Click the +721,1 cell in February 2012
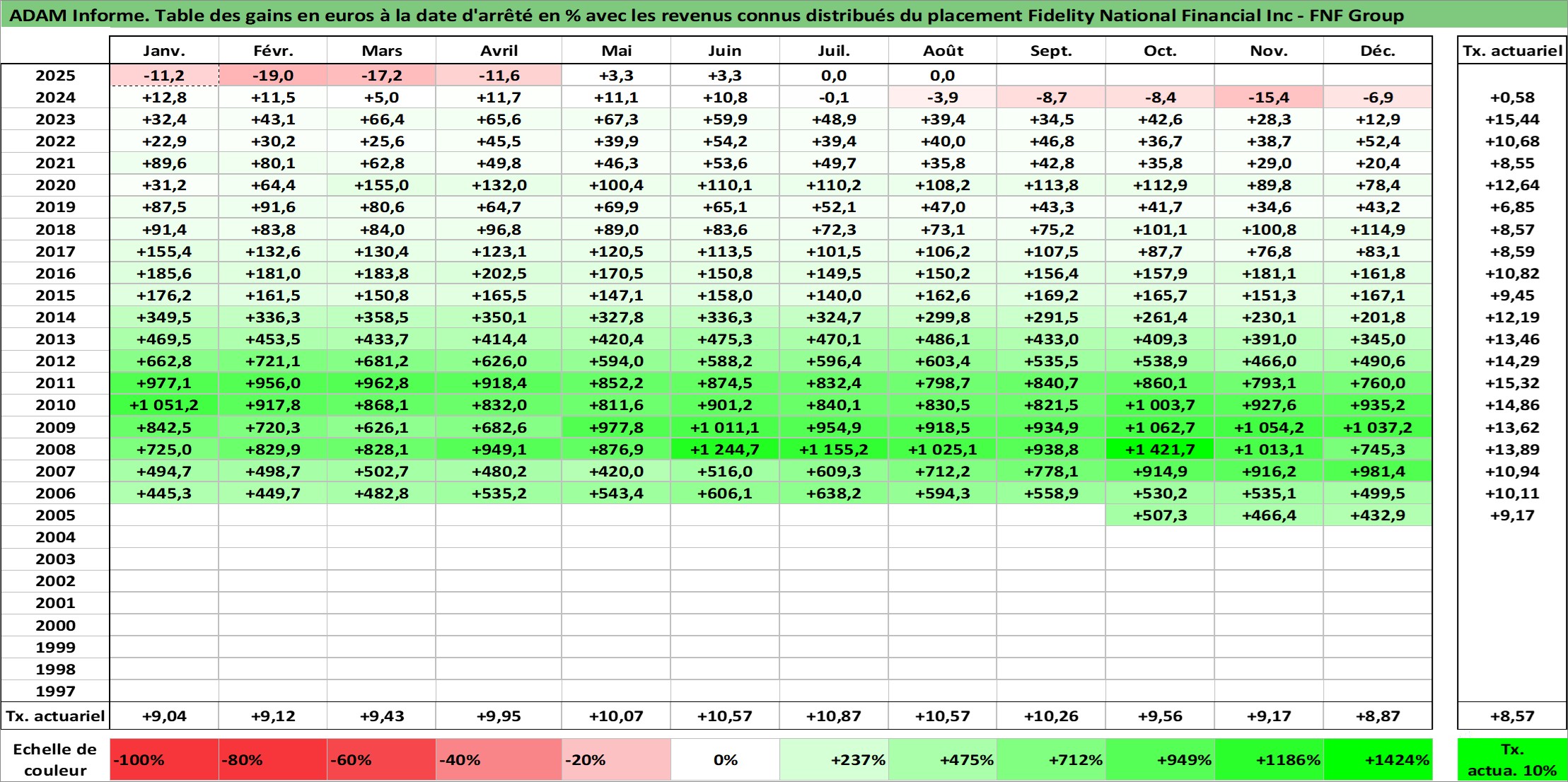1568x782 pixels. coord(273,361)
